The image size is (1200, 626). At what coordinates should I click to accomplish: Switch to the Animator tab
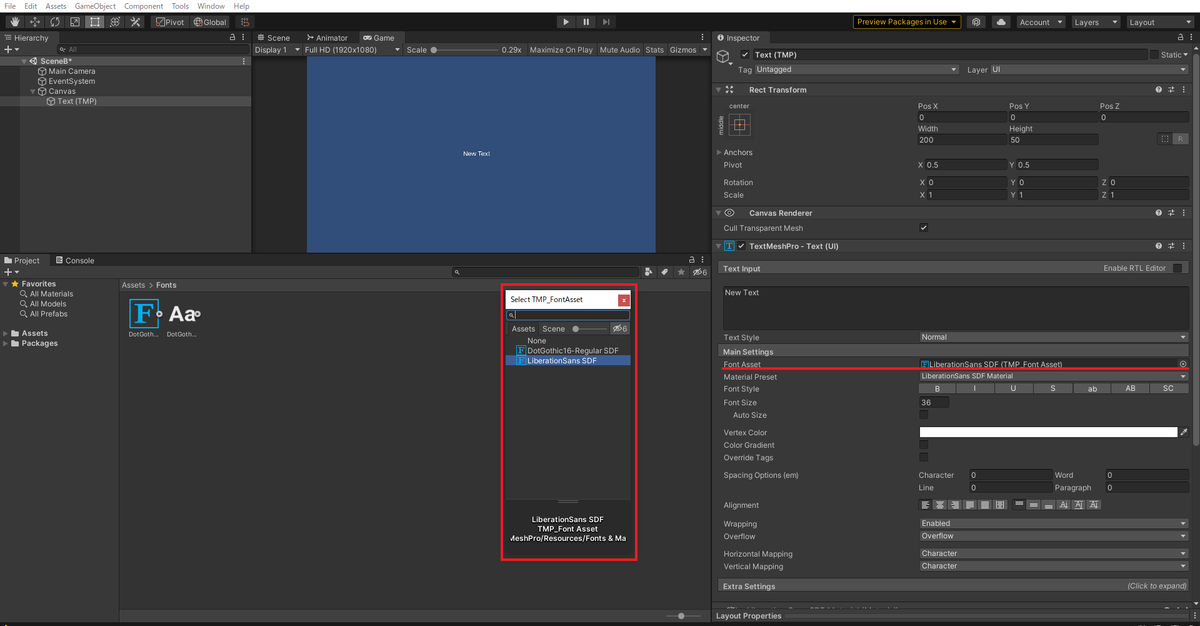point(326,38)
